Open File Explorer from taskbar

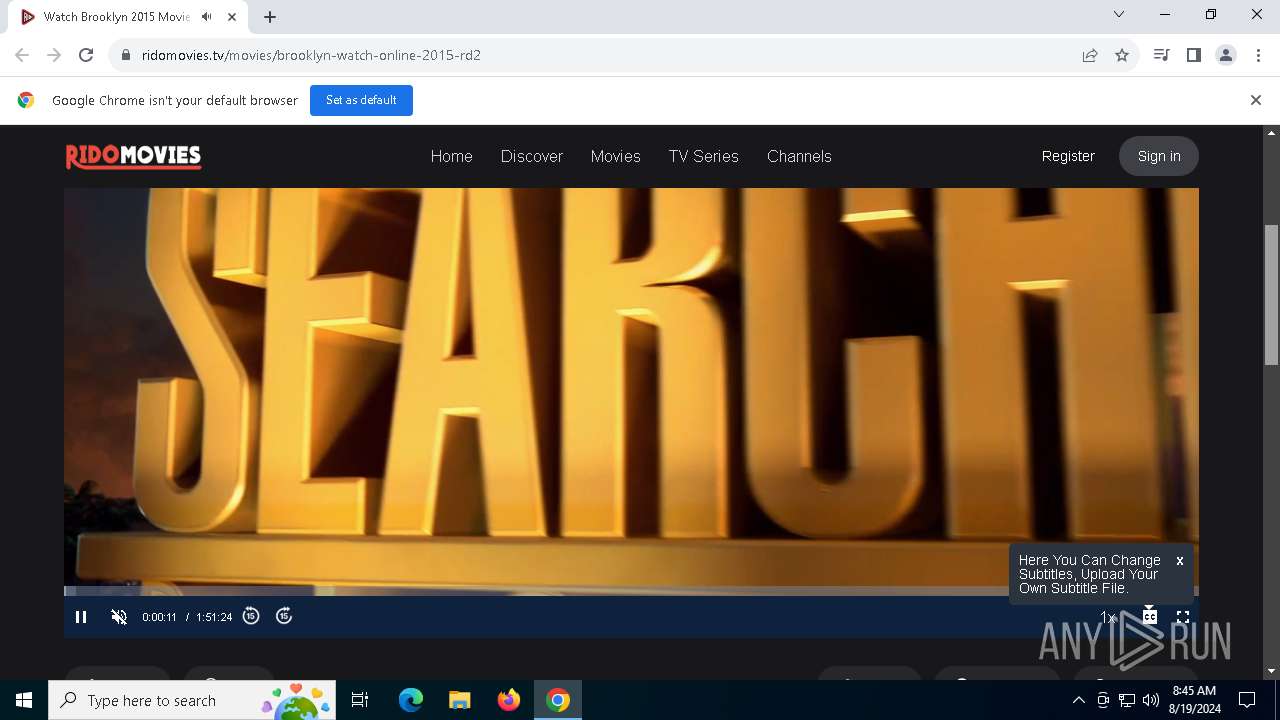click(460, 700)
